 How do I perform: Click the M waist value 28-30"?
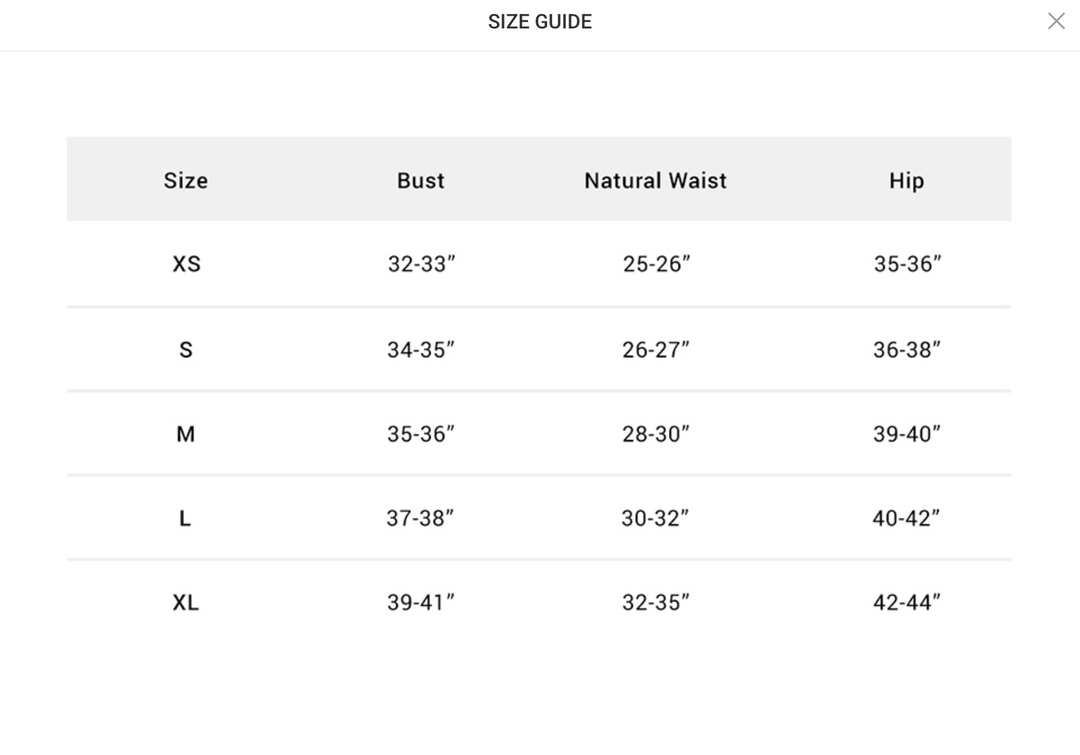coord(656,434)
